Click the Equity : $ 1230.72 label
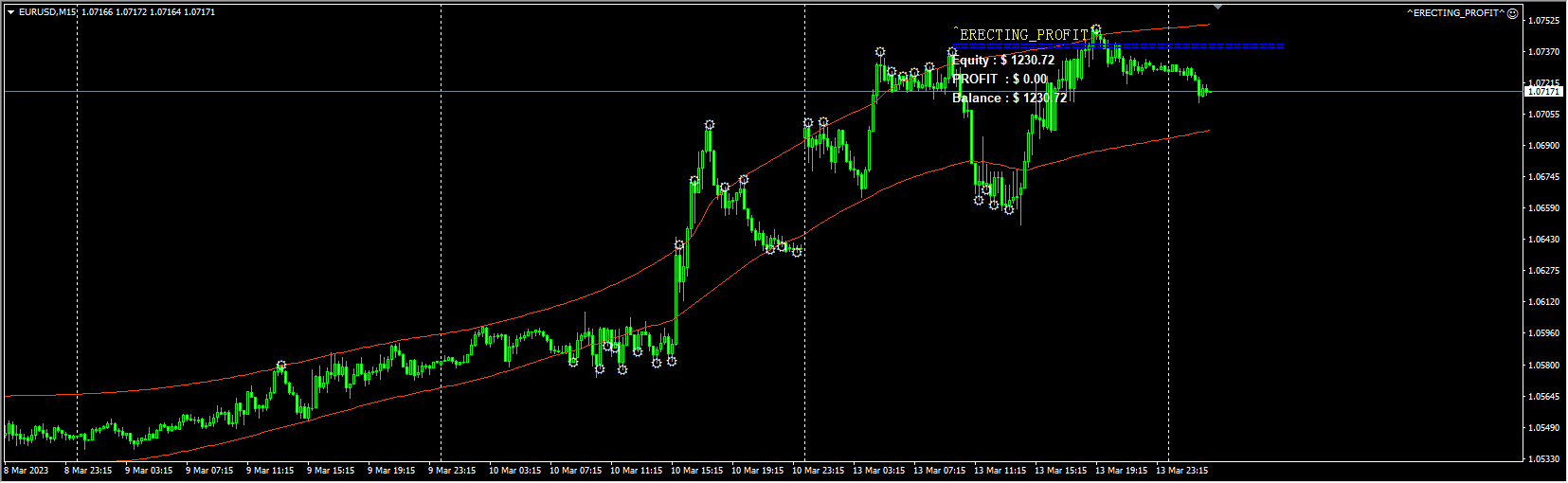This screenshot has height=483, width=1568. pos(1003,61)
